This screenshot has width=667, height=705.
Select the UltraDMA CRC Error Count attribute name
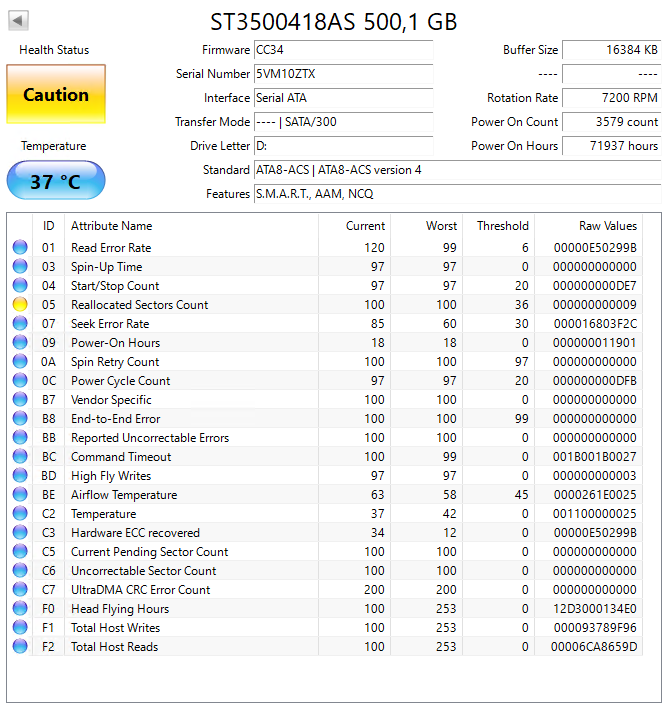coord(140,590)
